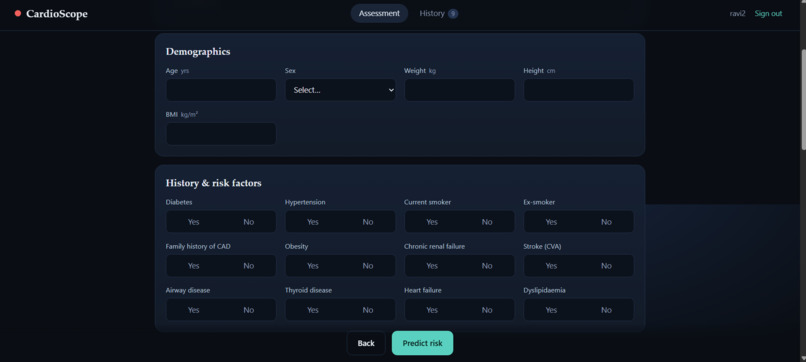
Task: Select Yes for Airway disease
Action: point(194,310)
